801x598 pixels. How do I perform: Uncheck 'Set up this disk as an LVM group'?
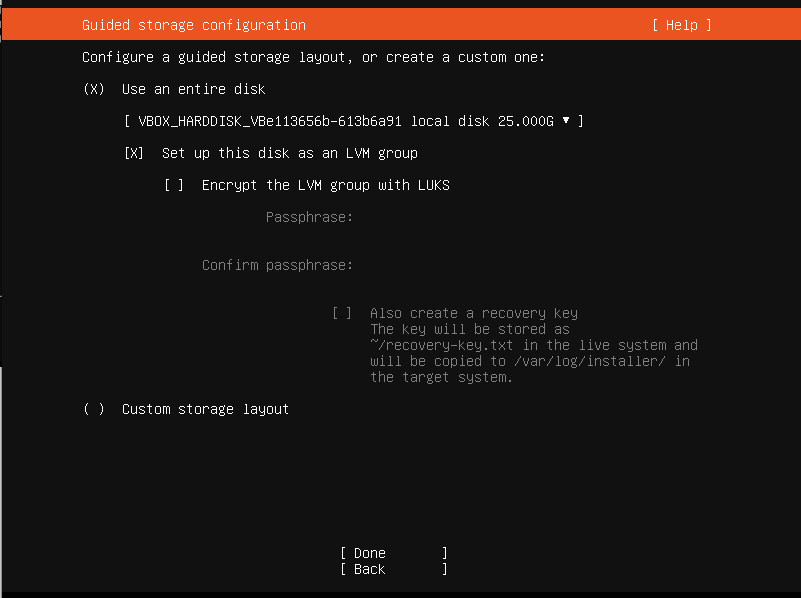pos(134,153)
